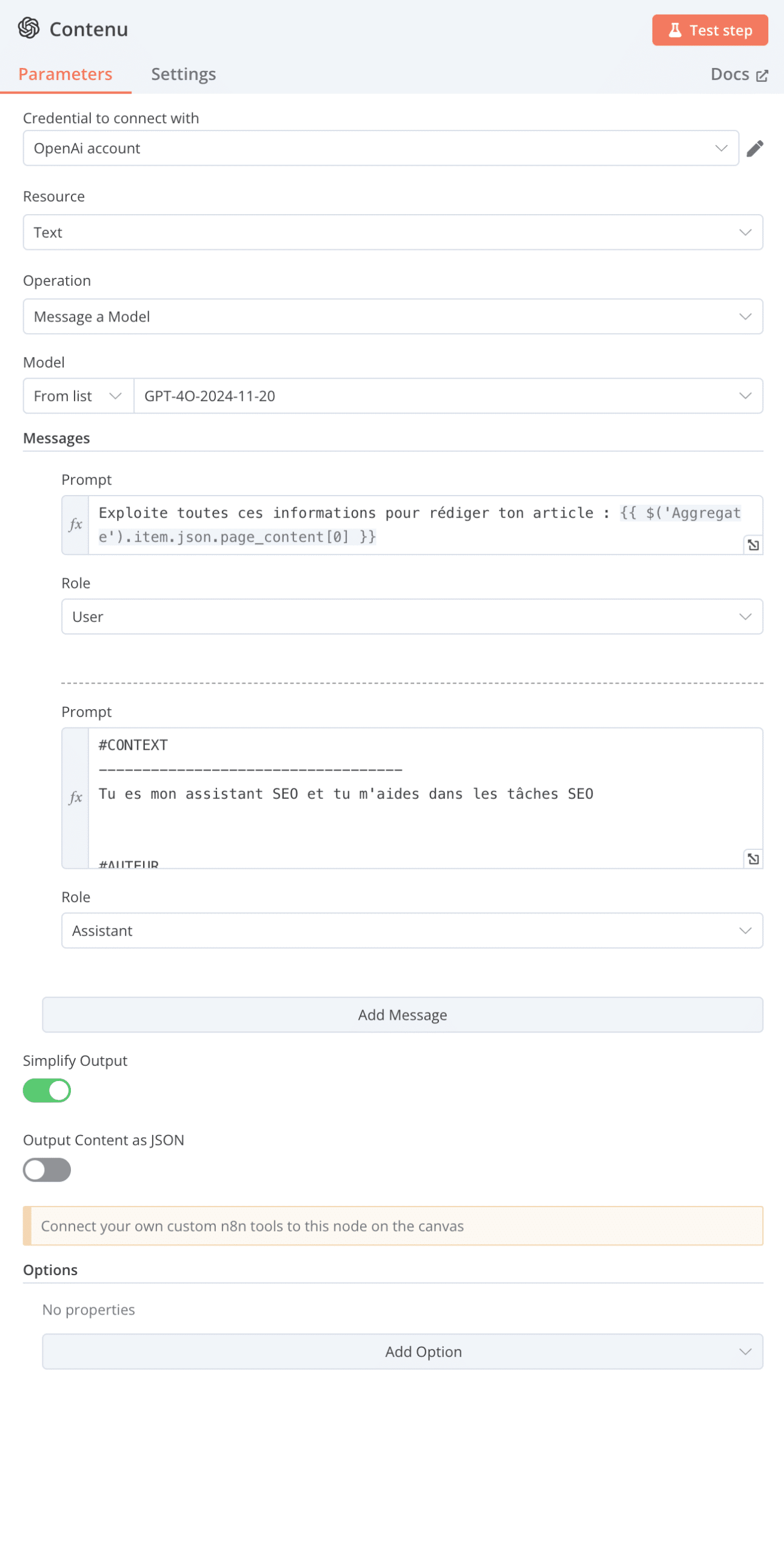Edit the OpenAi account credential with pencil icon

click(754, 148)
